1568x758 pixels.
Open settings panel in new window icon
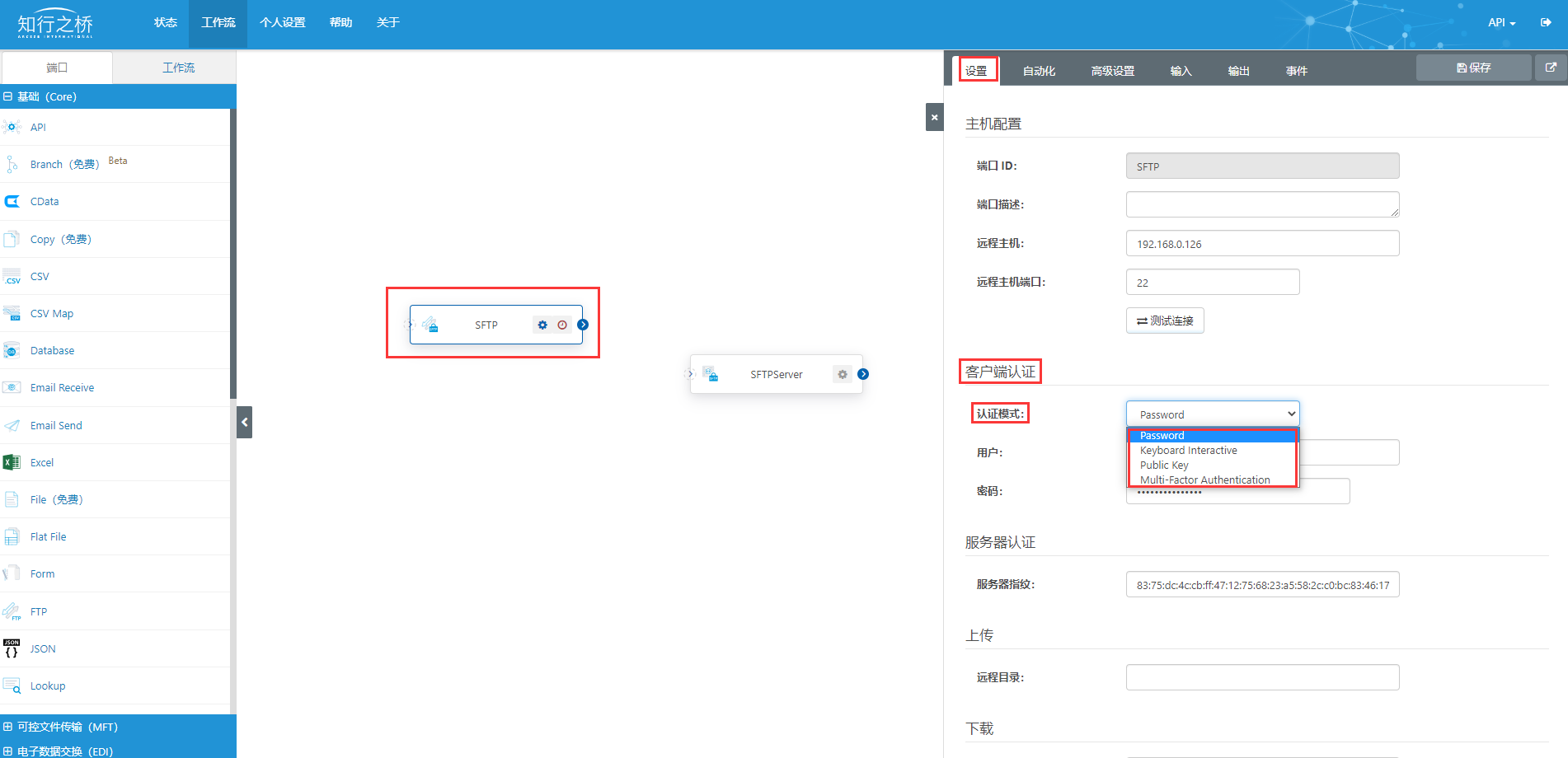[1551, 68]
